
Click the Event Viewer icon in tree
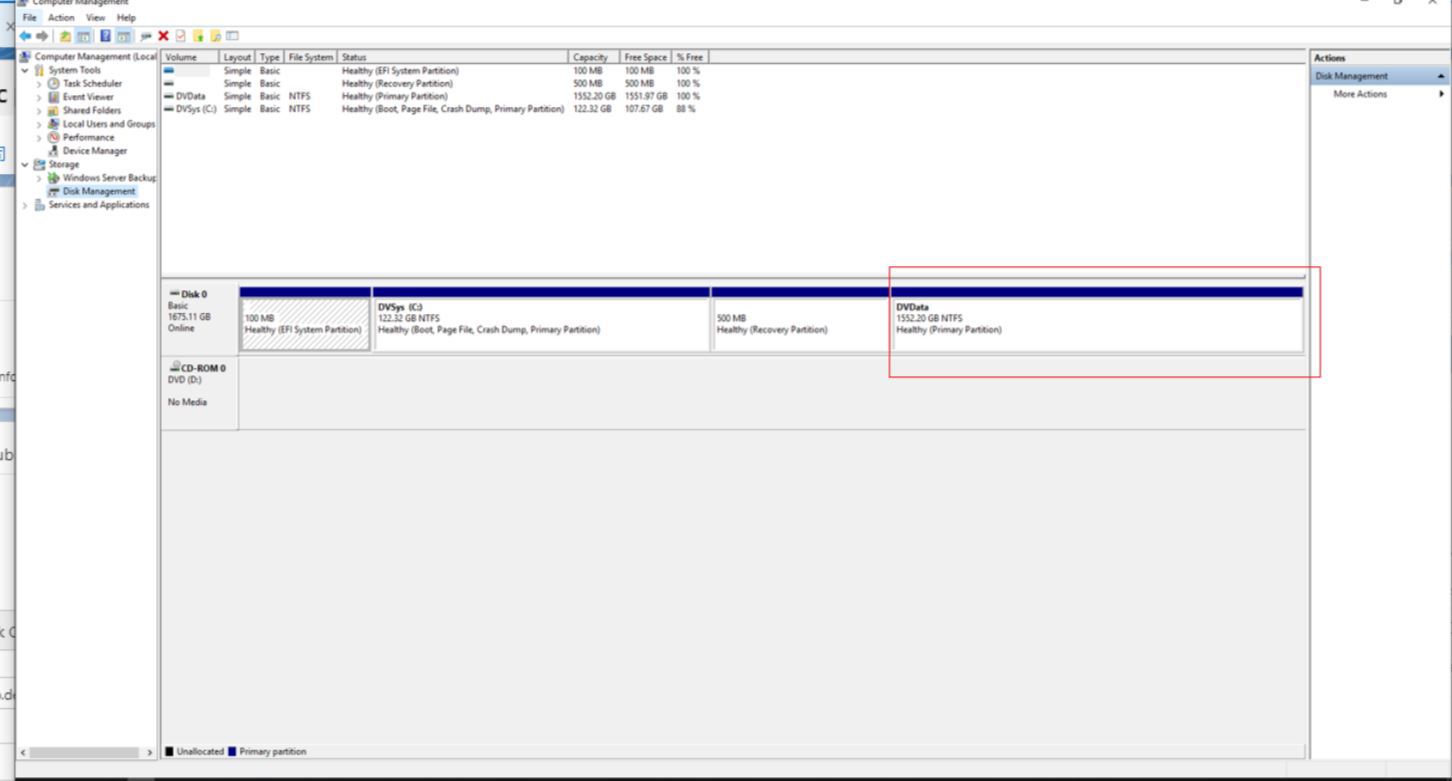point(54,97)
